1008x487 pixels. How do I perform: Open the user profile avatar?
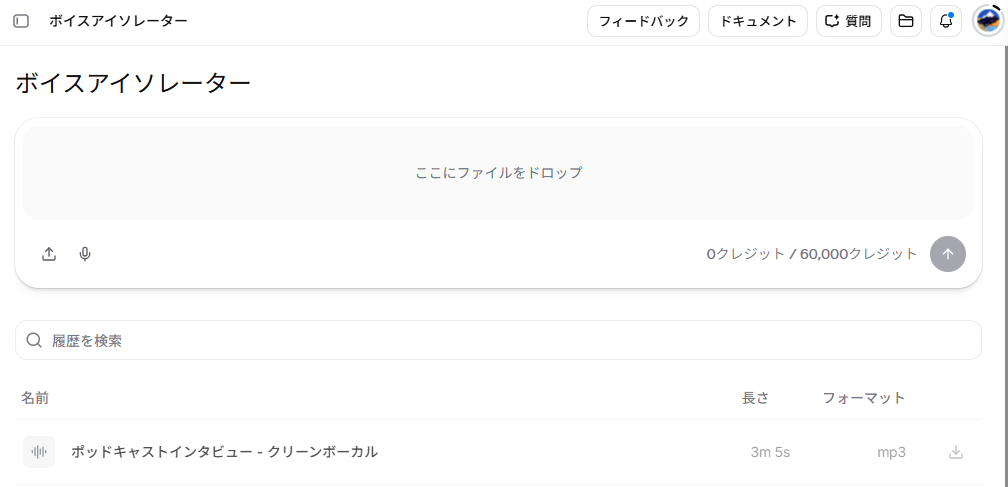click(x=987, y=21)
